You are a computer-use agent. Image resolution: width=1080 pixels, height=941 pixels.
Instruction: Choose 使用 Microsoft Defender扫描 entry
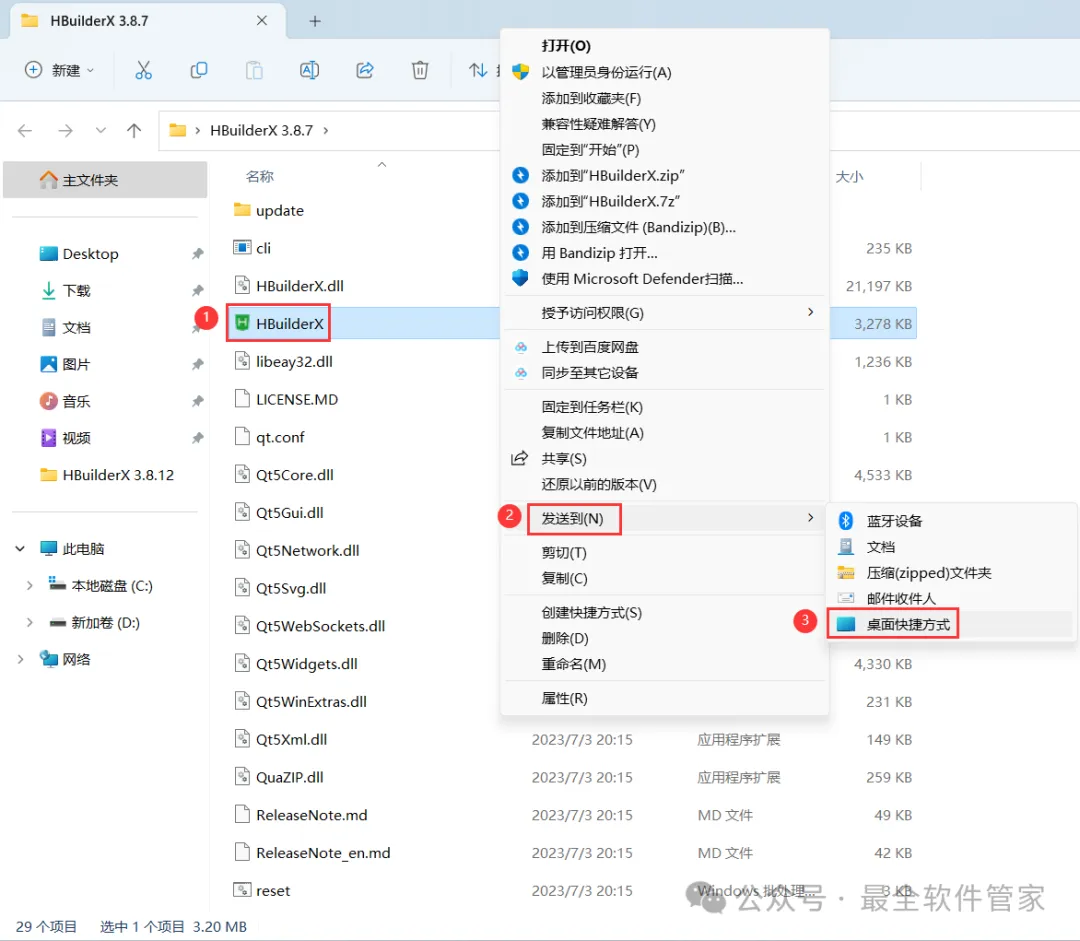pos(642,279)
